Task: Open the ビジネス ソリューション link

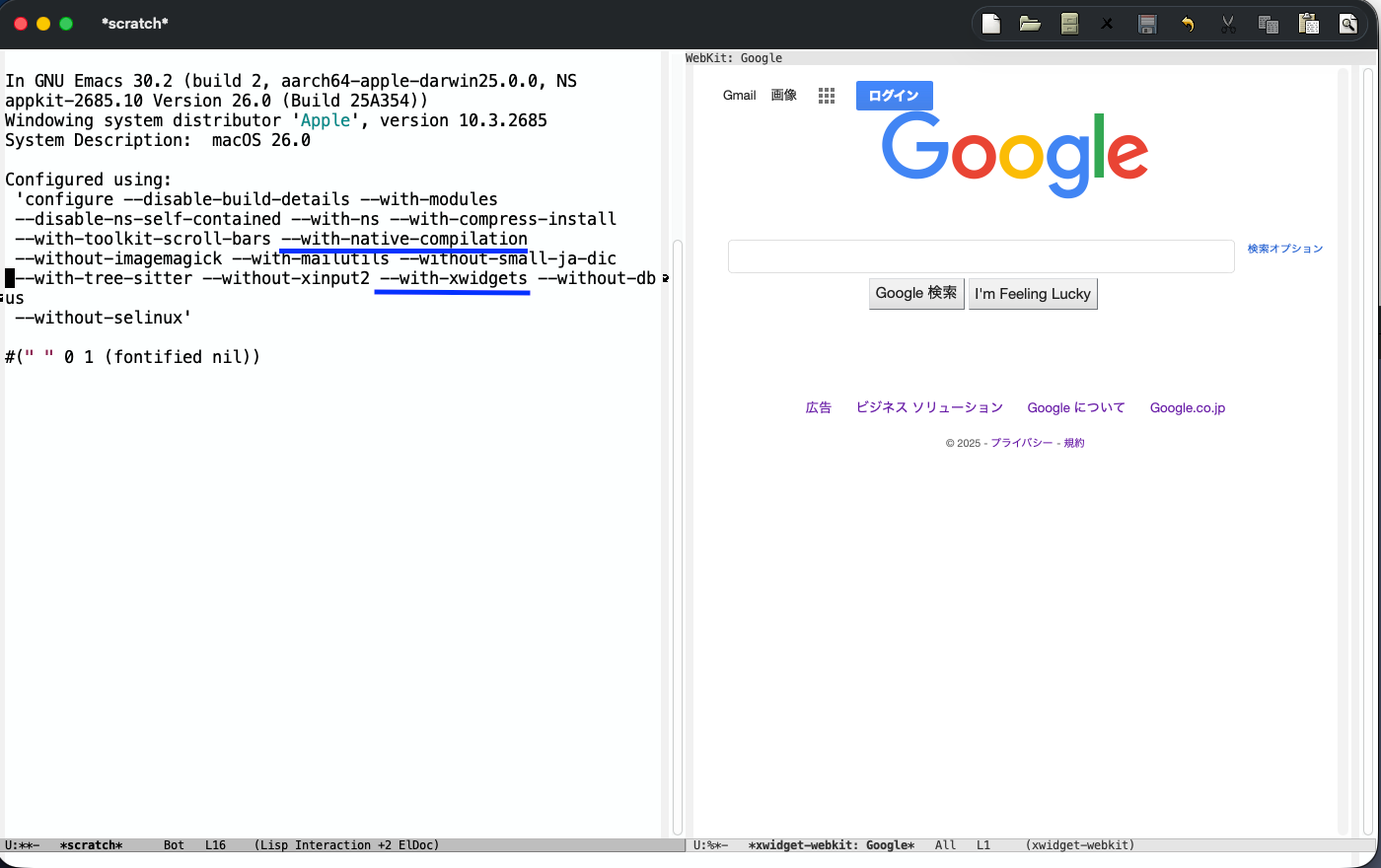Action: [929, 407]
